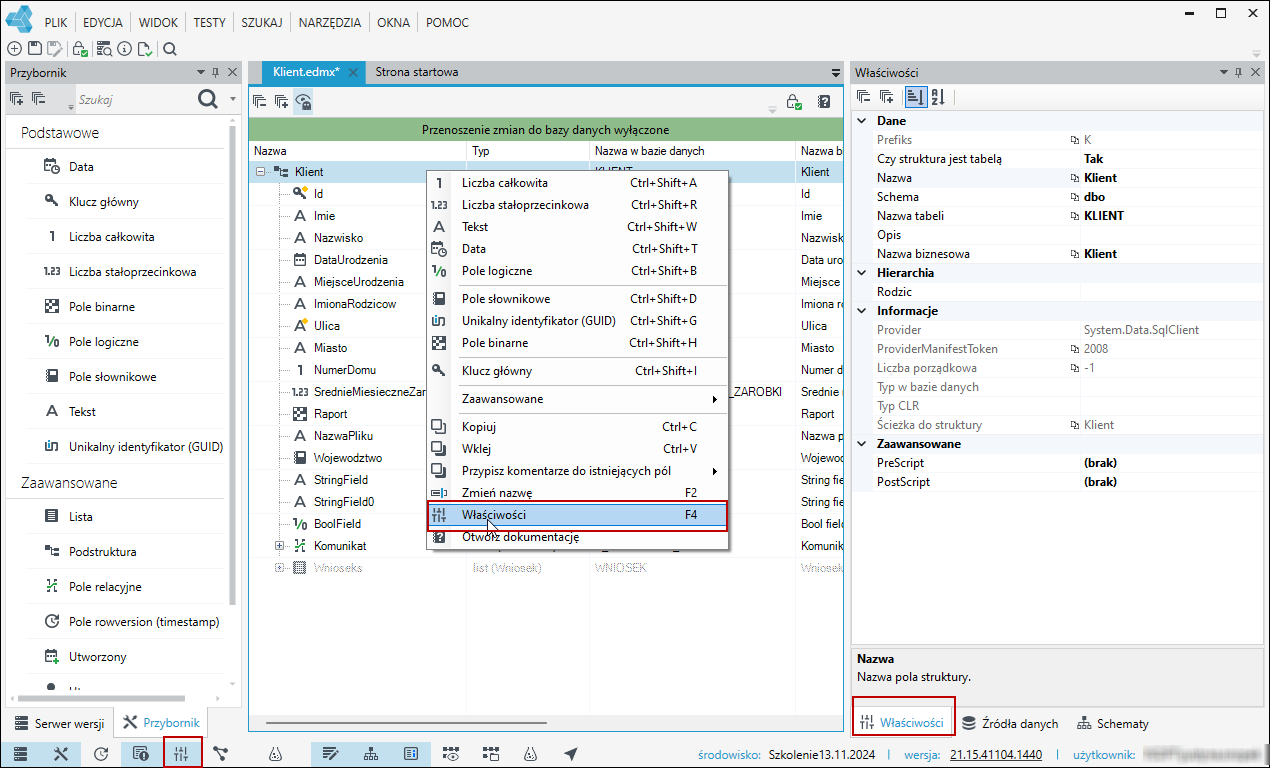The height and width of the screenshot is (768, 1270).
Task: Open the NARZĘDZIA menu
Action: pyautogui.click(x=332, y=22)
